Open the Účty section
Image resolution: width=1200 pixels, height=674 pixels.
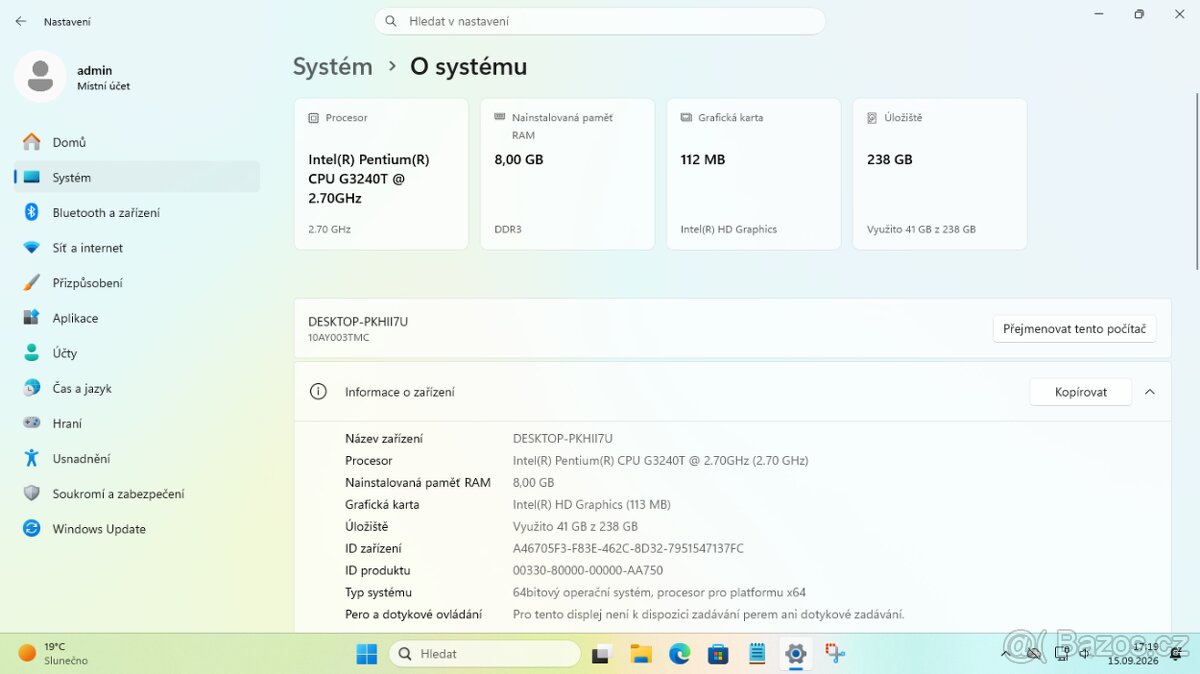137,353
